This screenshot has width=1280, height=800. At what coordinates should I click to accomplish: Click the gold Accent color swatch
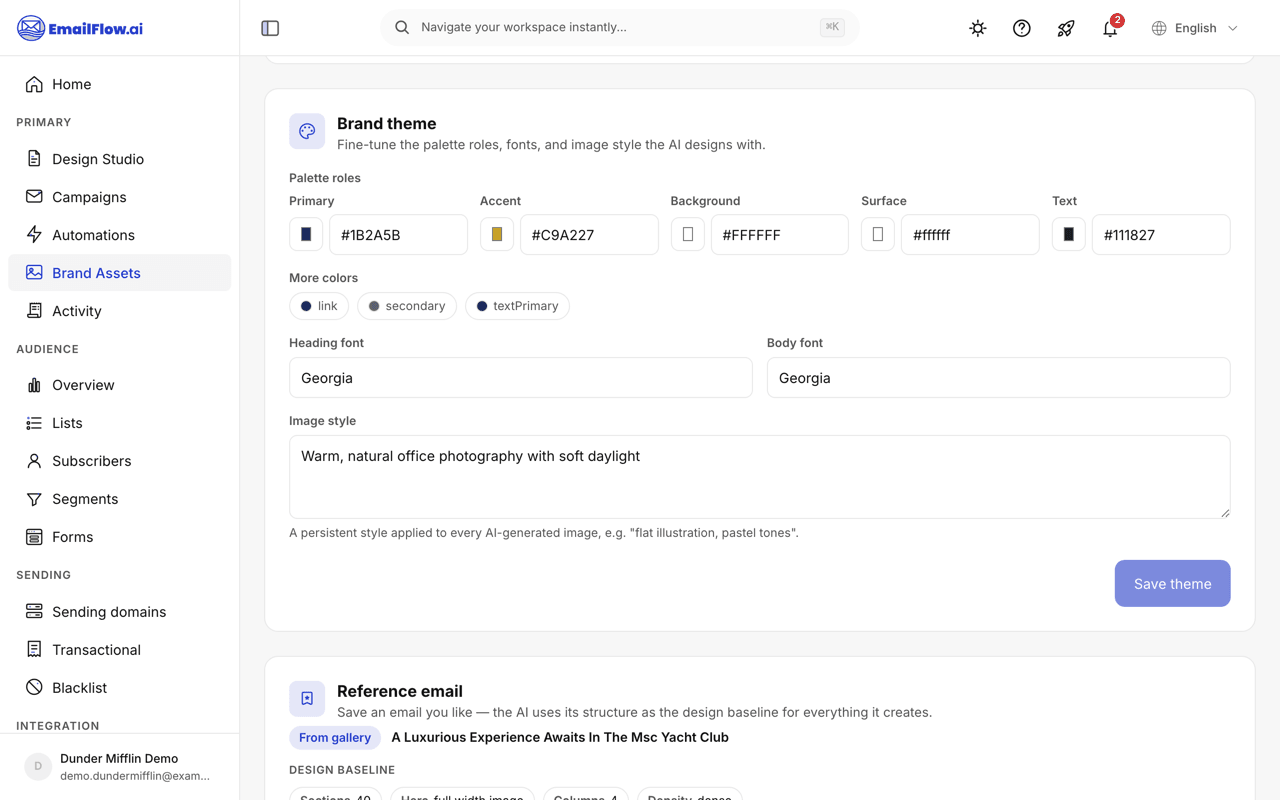tap(497, 234)
